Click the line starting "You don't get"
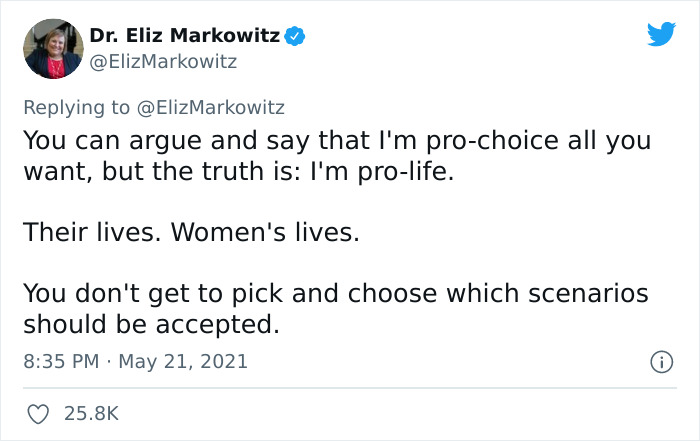Screen dimensions: 700x441 point(336,294)
